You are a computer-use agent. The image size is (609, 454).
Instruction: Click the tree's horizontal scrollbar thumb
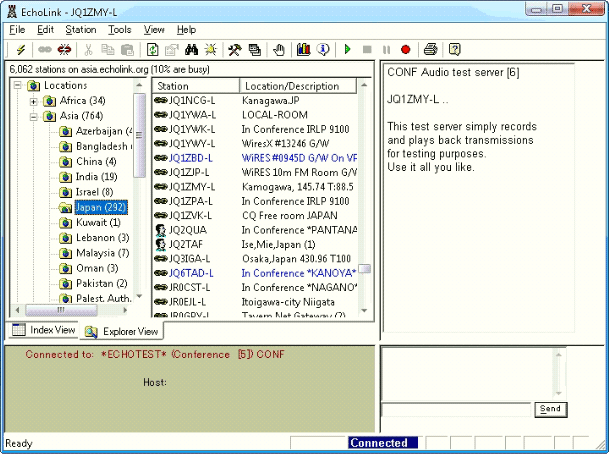[61, 310]
